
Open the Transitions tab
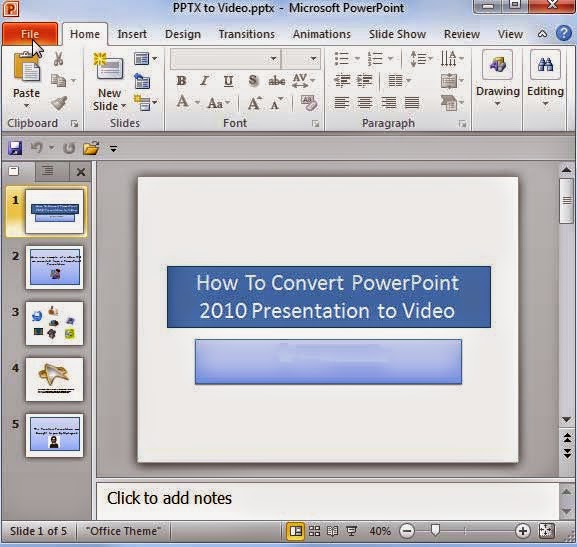(x=247, y=34)
